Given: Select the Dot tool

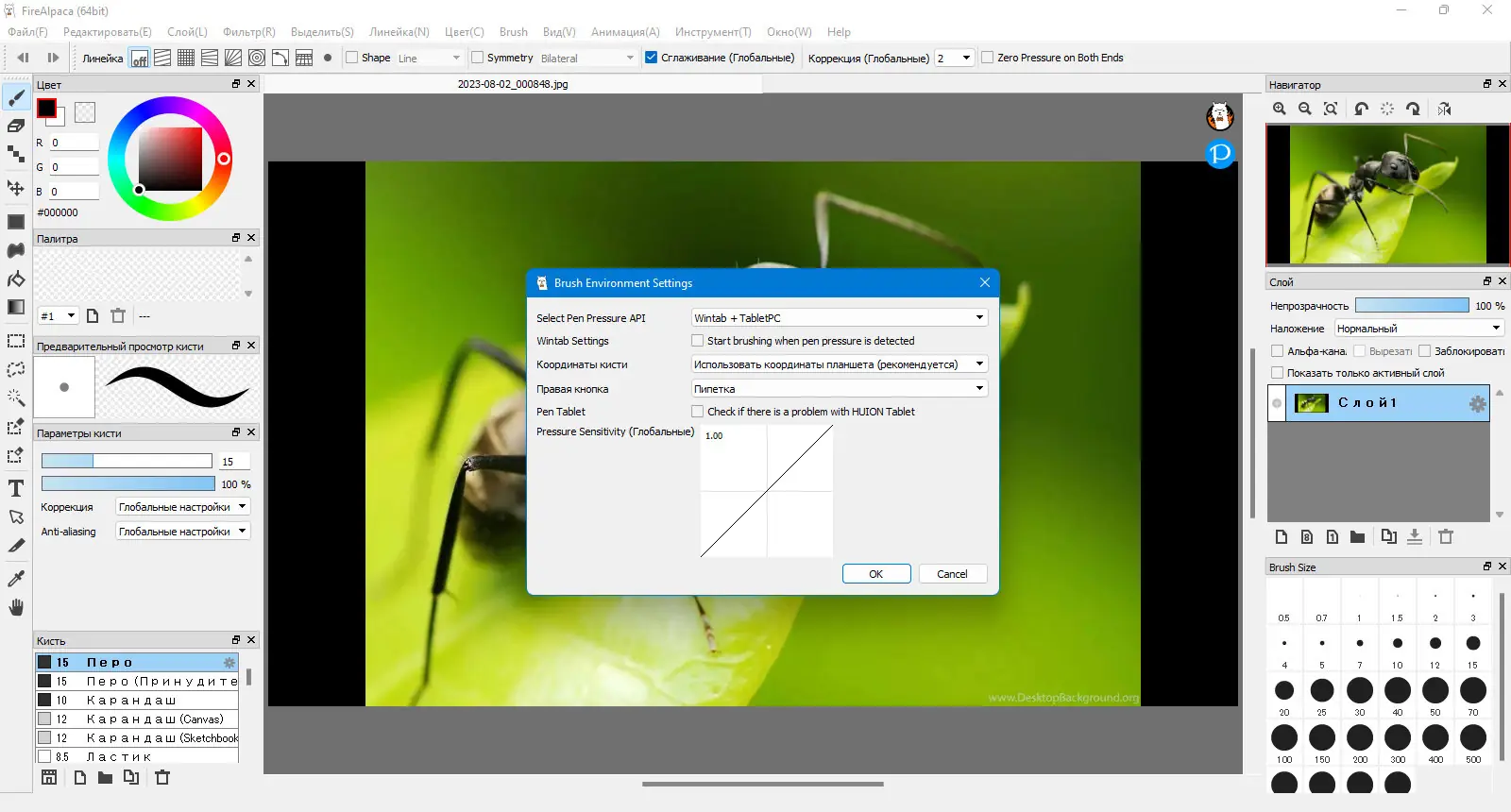Looking at the screenshot, I should tap(16, 154).
